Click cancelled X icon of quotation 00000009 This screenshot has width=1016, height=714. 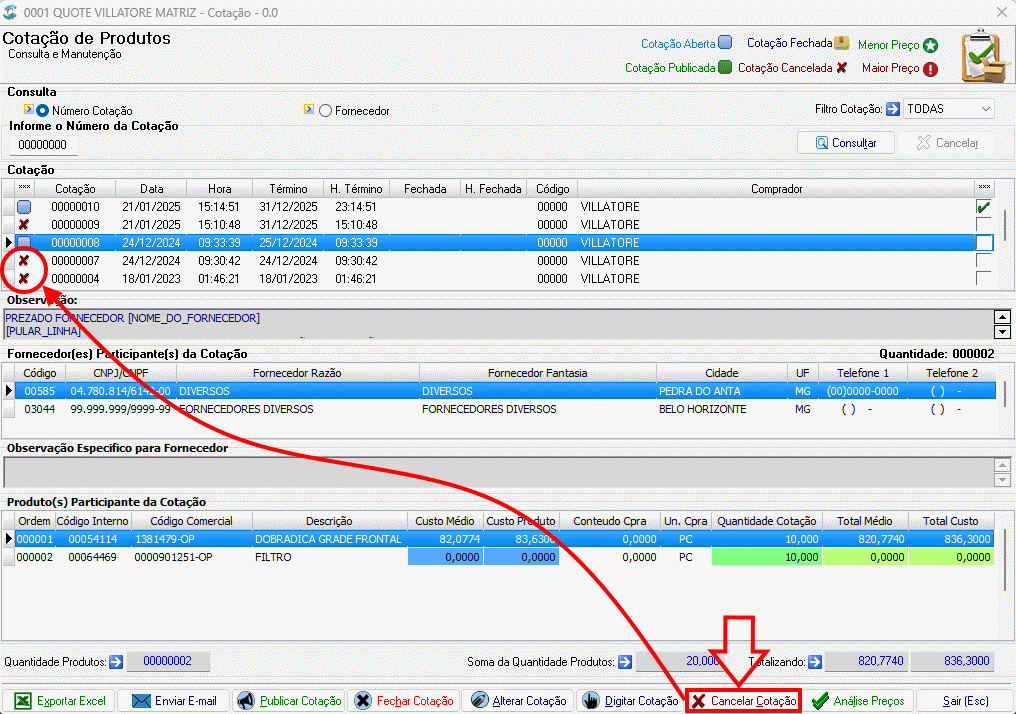(x=24, y=225)
